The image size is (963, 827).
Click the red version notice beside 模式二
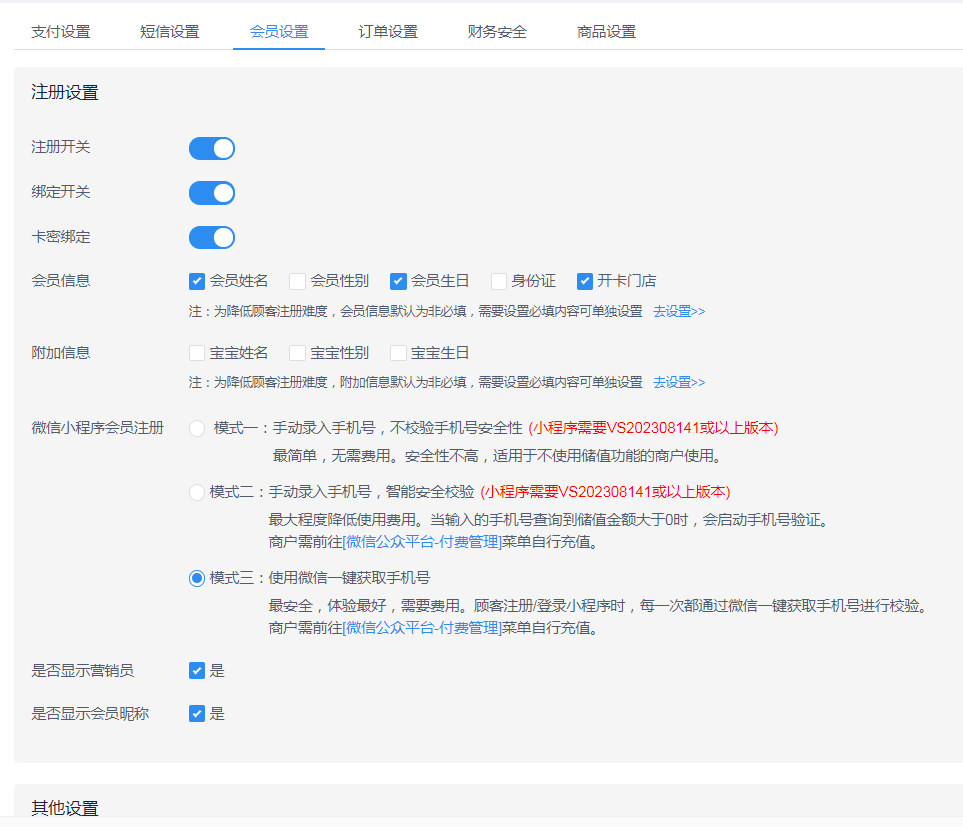coord(605,492)
